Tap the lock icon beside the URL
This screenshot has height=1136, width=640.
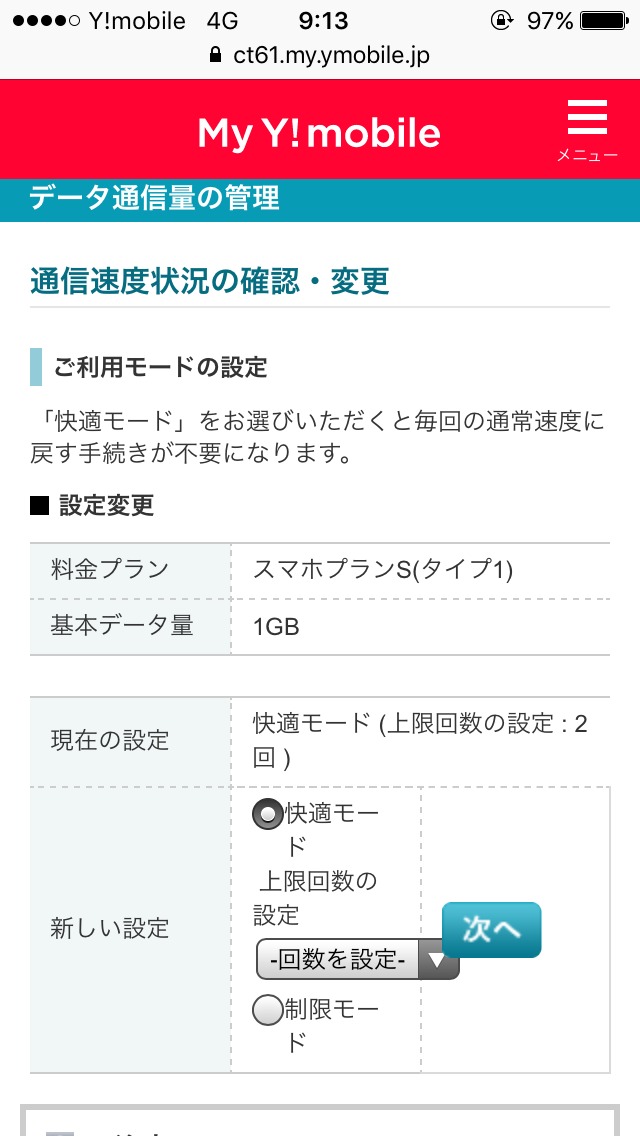pos(215,56)
